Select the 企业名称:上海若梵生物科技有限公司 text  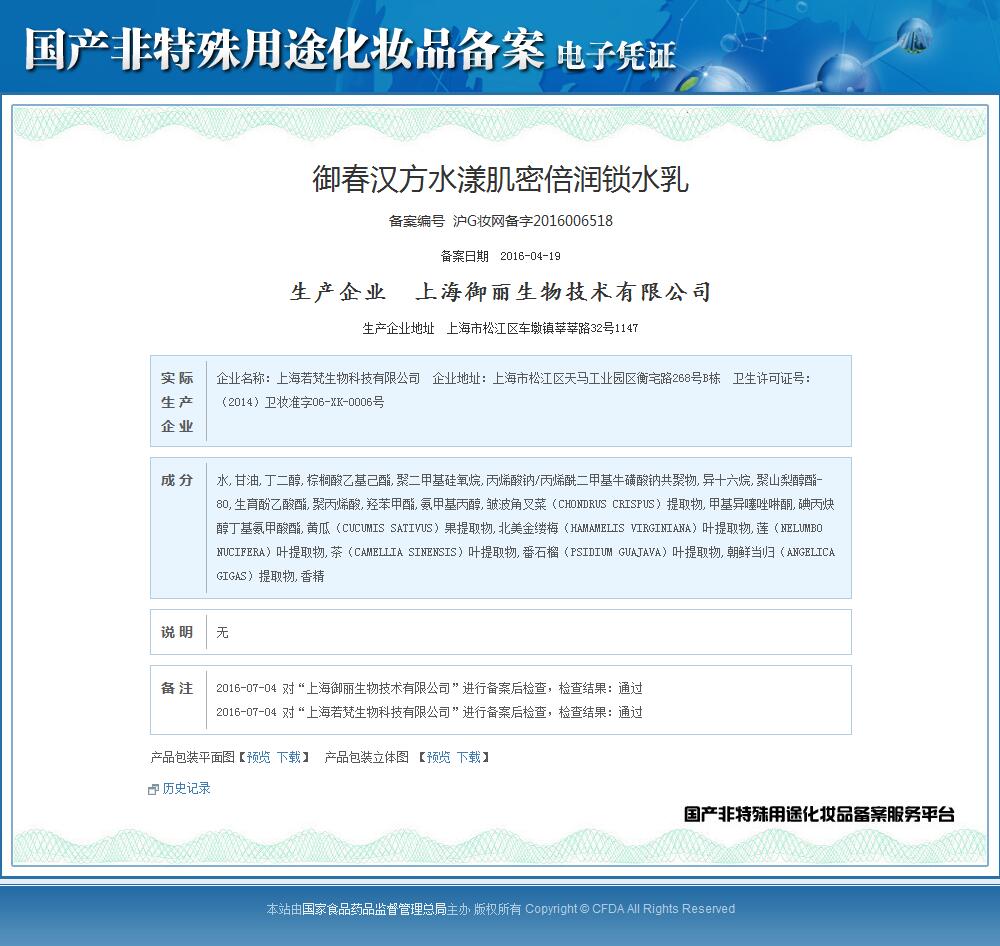click(318, 378)
